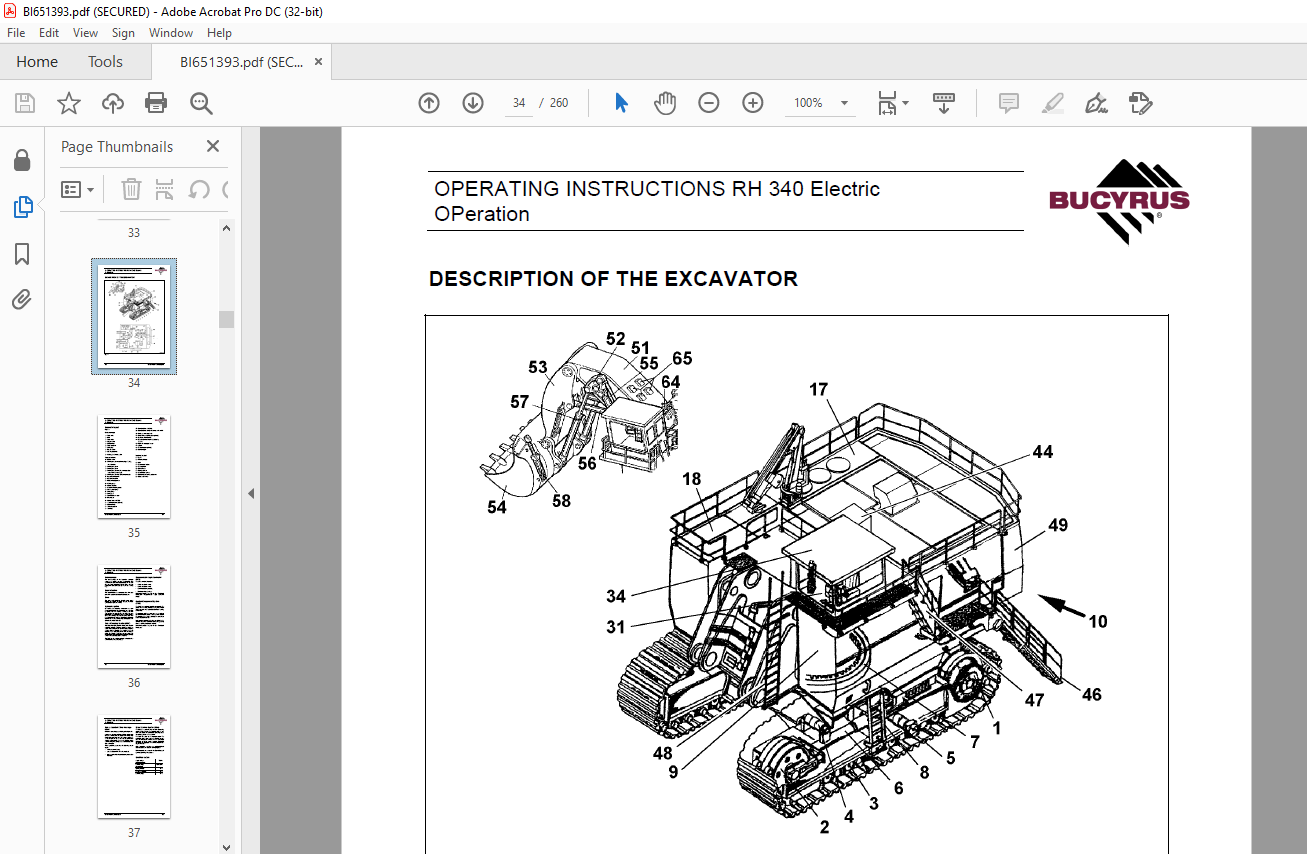1307x854 pixels.
Task: Click the total page count 260
Action: pyautogui.click(x=559, y=103)
